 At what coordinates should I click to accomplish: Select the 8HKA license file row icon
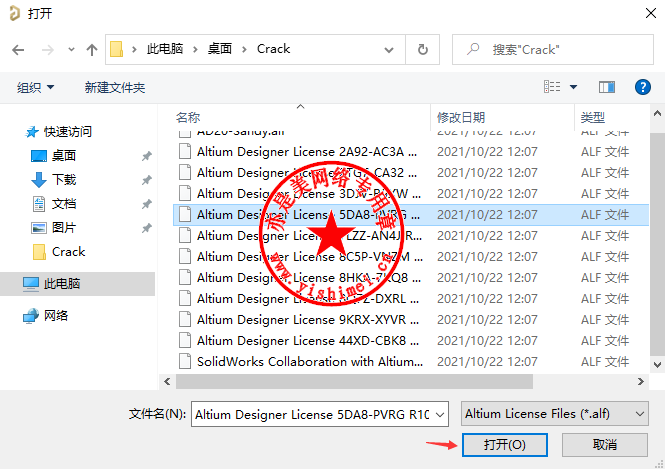click(x=184, y=277)
